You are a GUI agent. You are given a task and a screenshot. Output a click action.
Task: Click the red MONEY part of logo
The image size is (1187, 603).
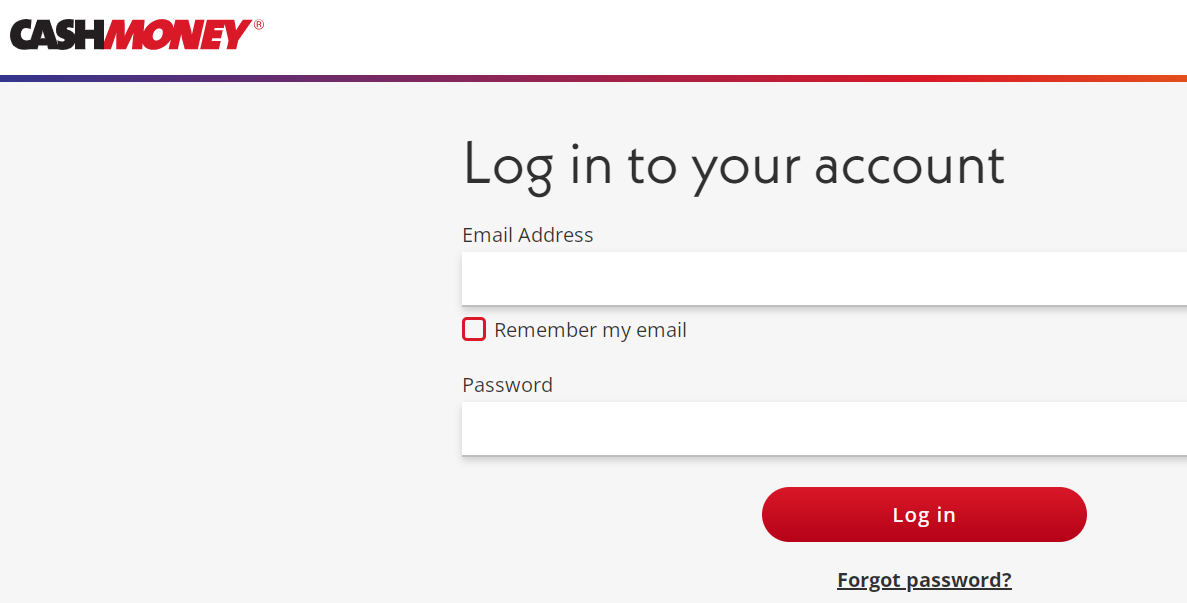click(177, 35)
